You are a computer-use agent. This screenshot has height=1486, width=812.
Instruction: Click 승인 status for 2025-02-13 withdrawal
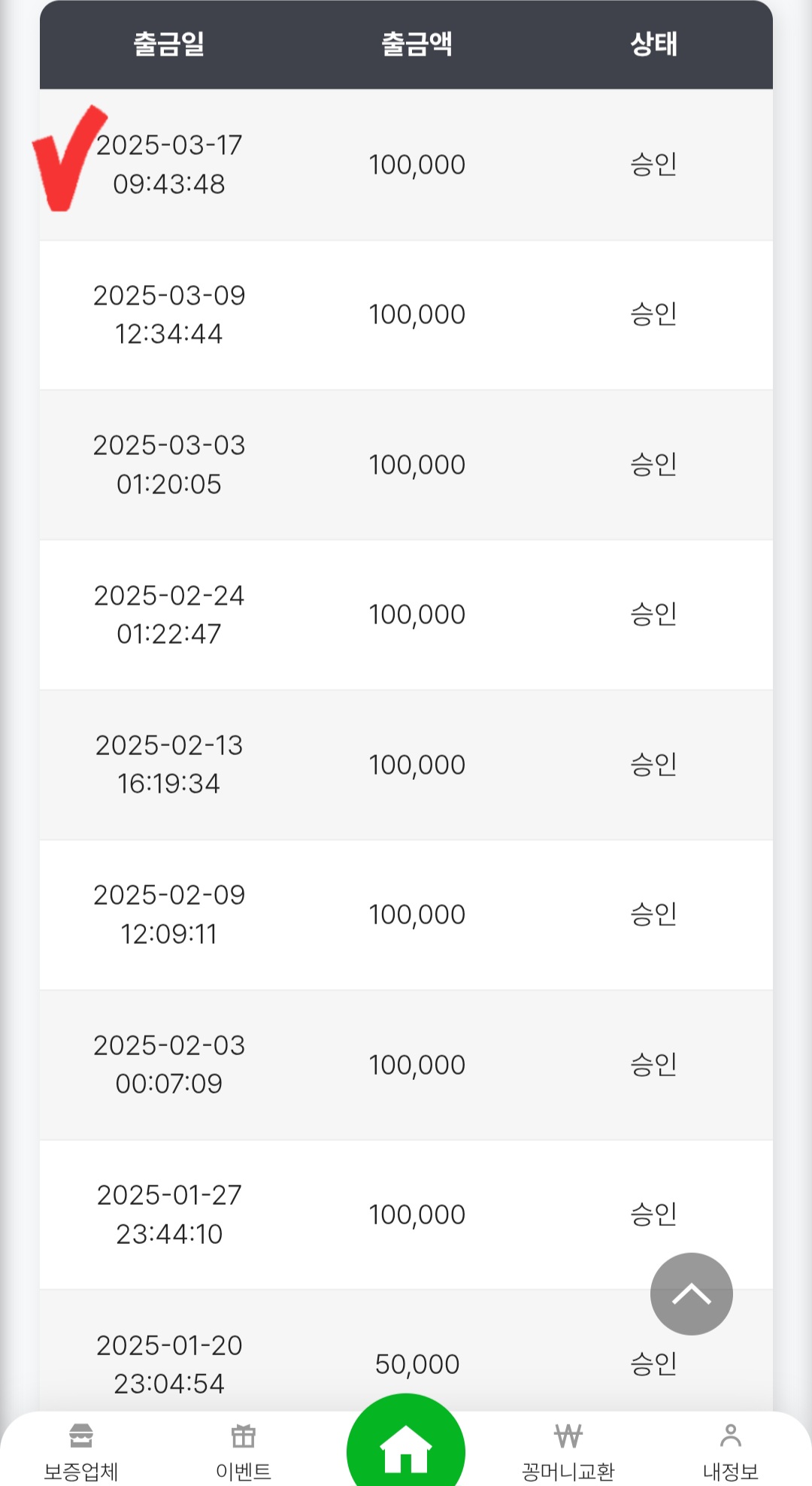point(653,765)
